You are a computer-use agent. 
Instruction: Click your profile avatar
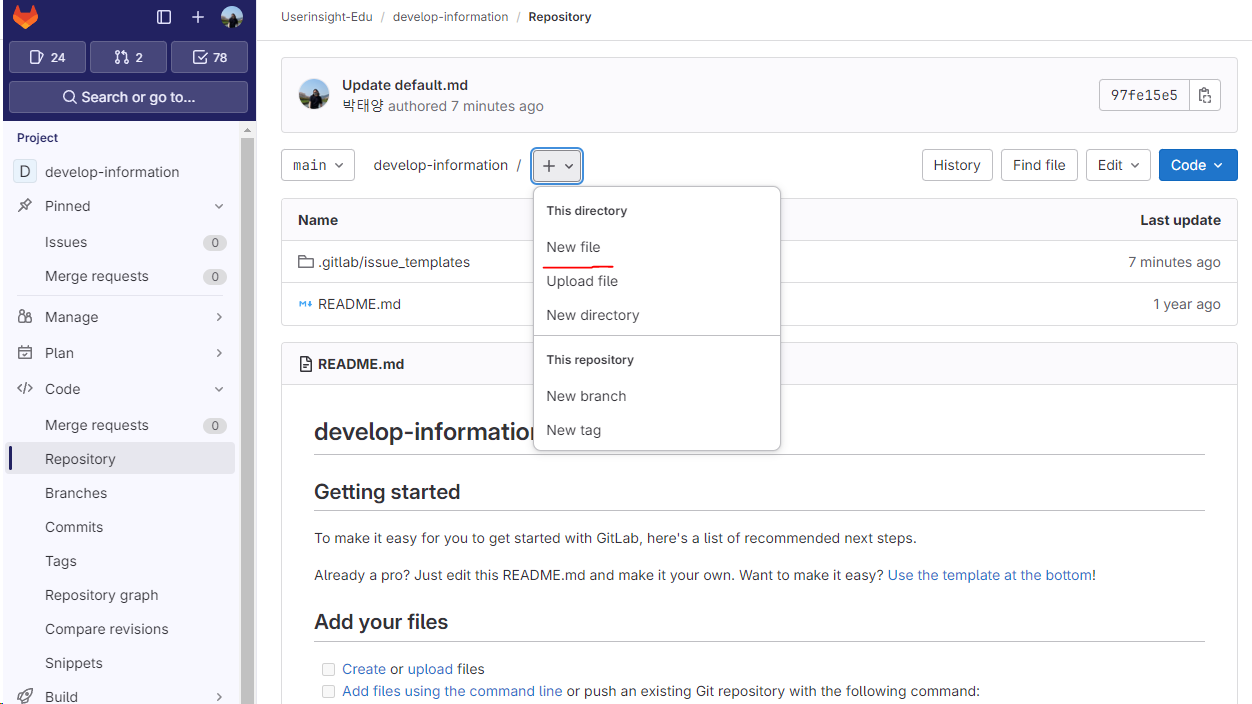231,16
